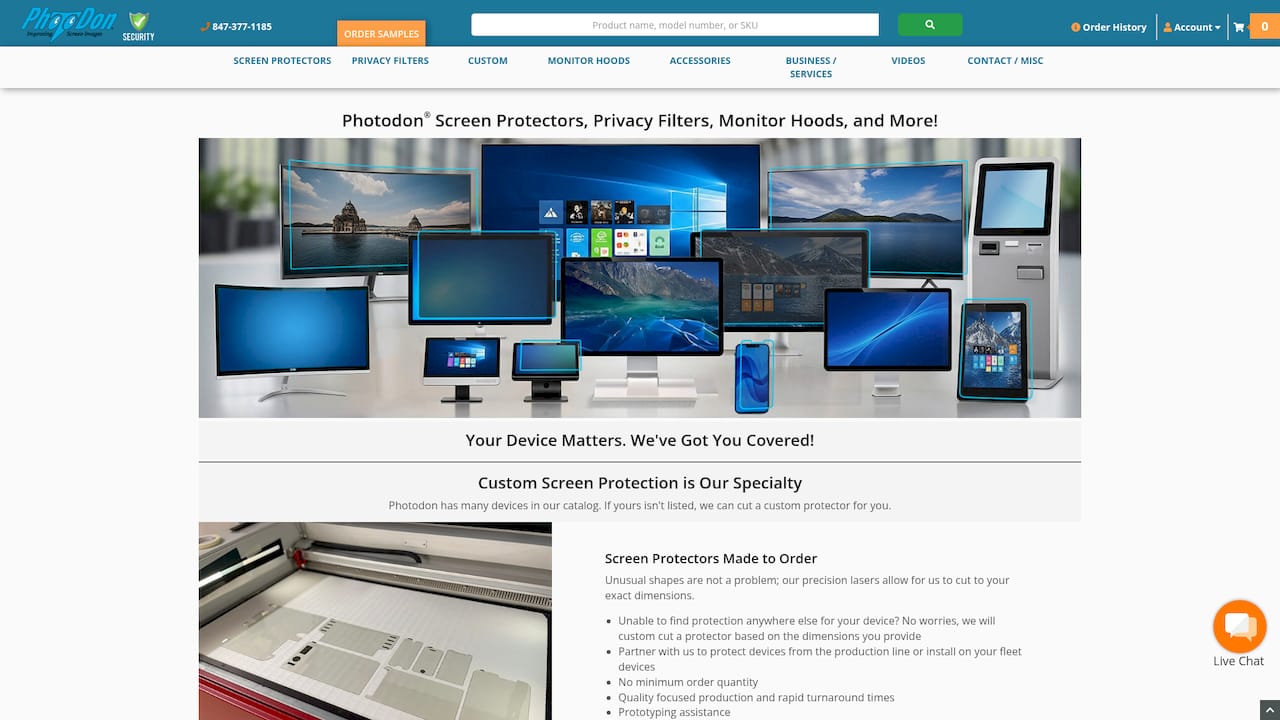Open the Screen Protectors menu

[x=282, y=61]
